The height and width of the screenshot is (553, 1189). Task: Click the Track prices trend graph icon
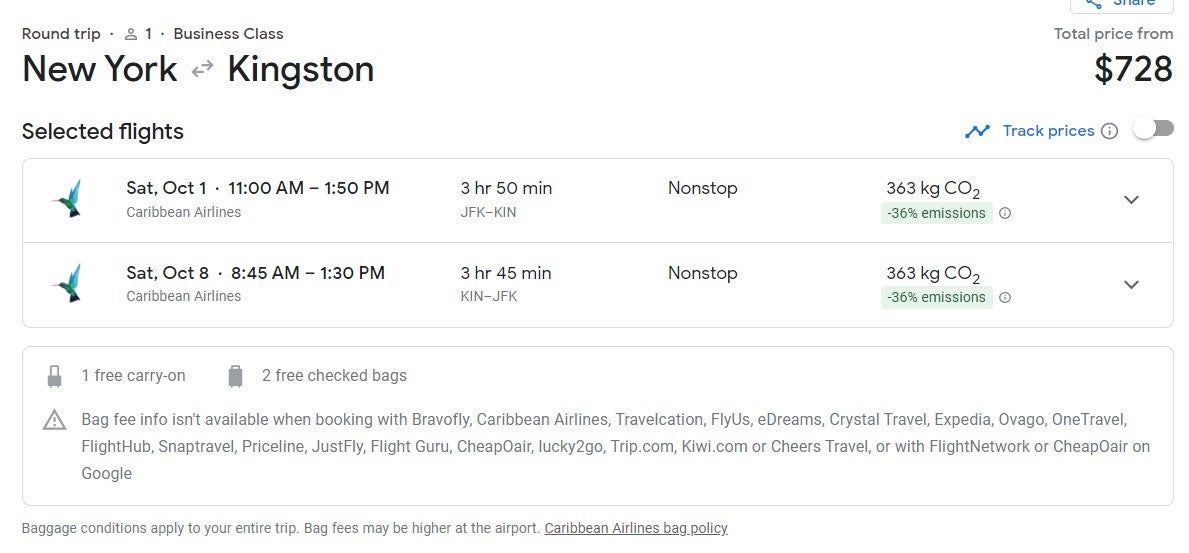pyautogui.click(x=977, y=131)
